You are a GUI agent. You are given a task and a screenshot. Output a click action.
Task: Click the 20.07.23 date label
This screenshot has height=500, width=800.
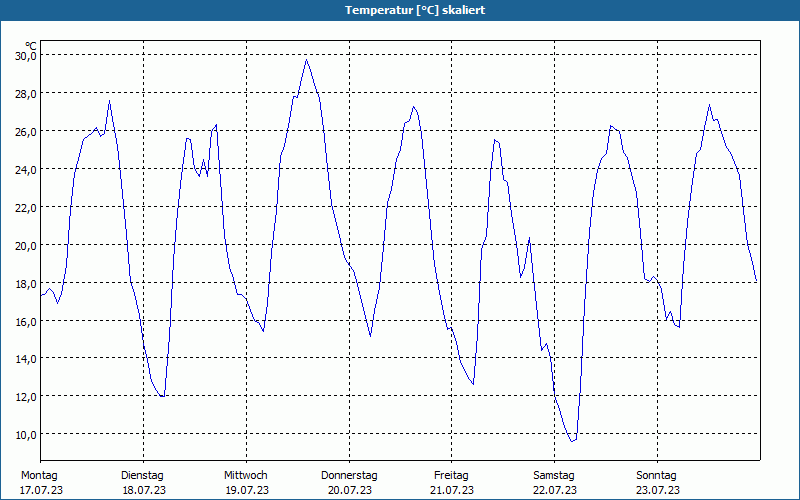351,490
